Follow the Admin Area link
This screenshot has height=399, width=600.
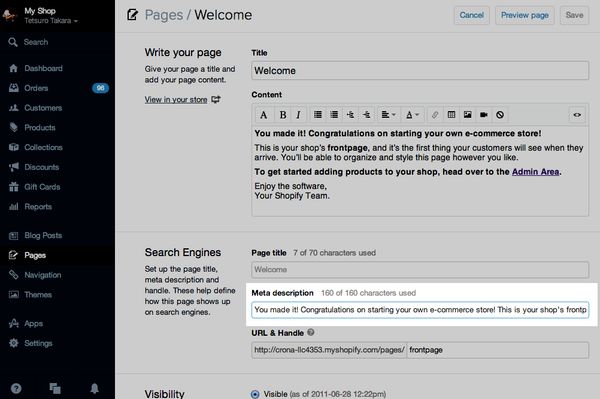[535, 172]
